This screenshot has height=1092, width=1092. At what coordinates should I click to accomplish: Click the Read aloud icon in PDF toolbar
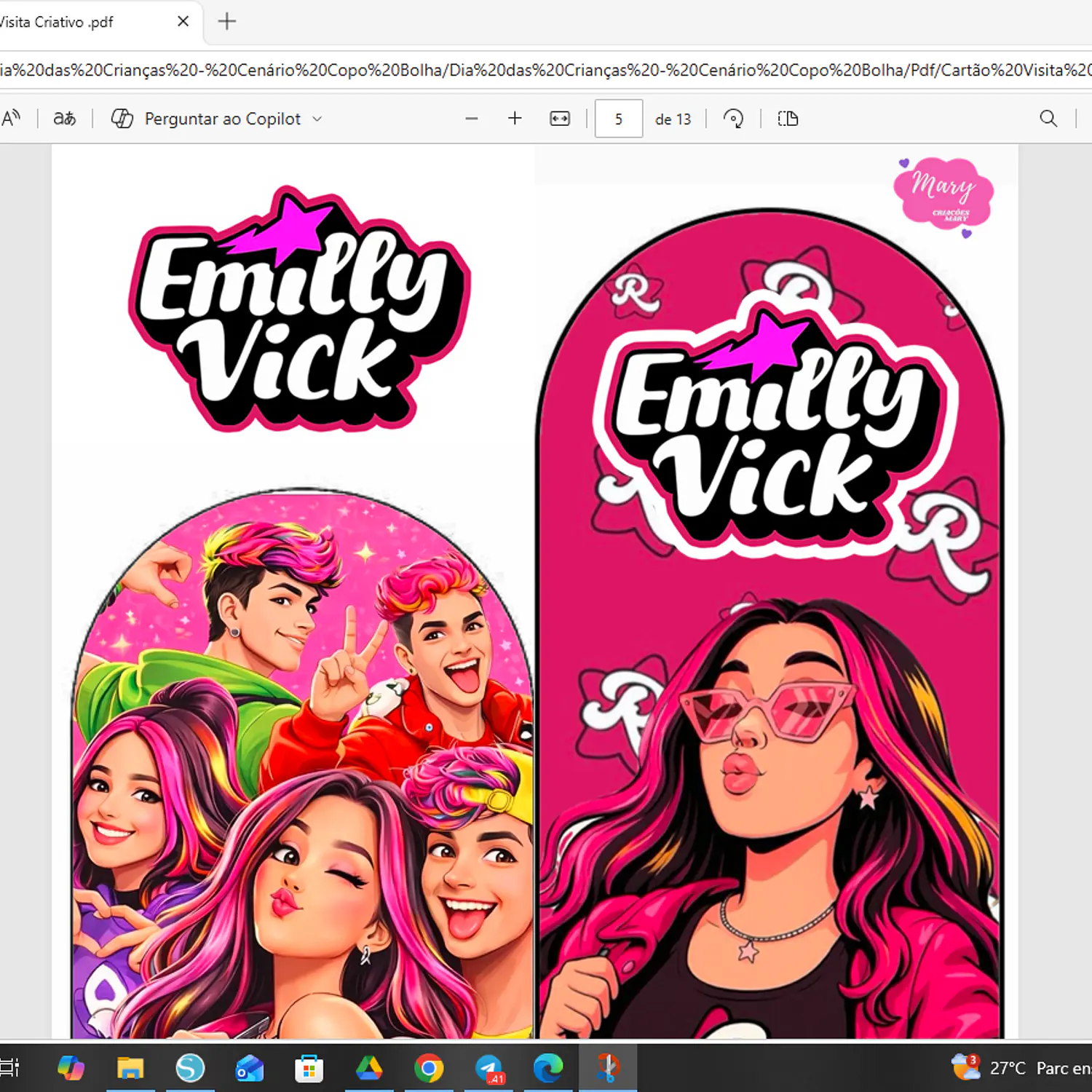pyautogui.click(x=11, y=118)
